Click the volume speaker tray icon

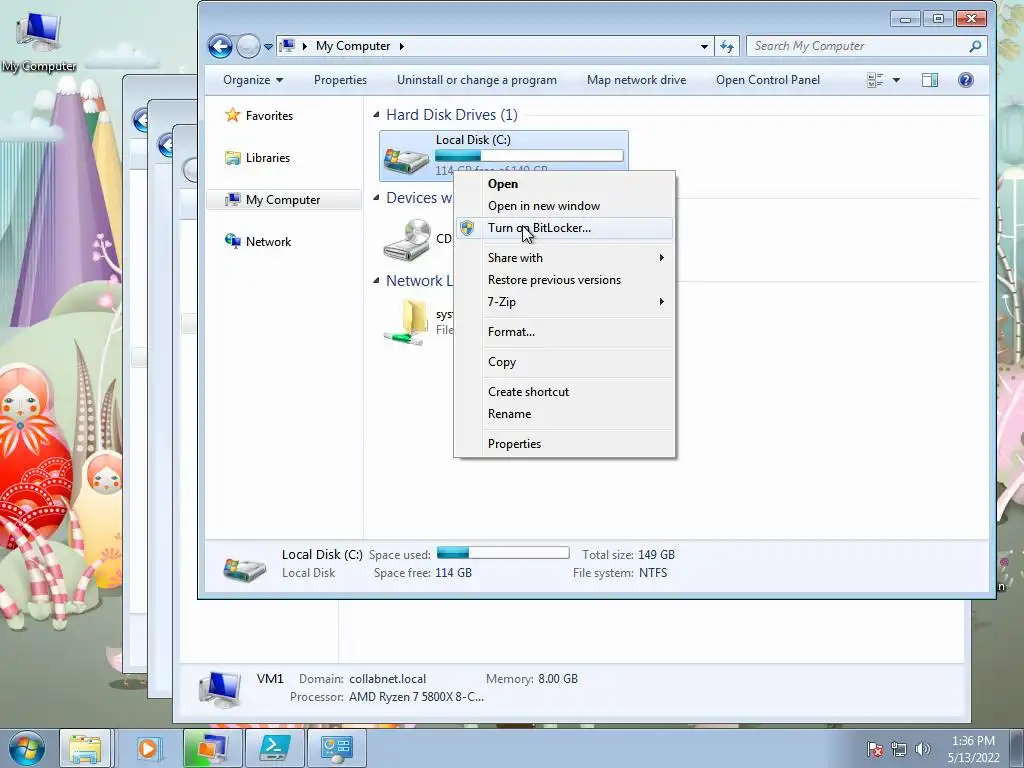tap(922, 749)
